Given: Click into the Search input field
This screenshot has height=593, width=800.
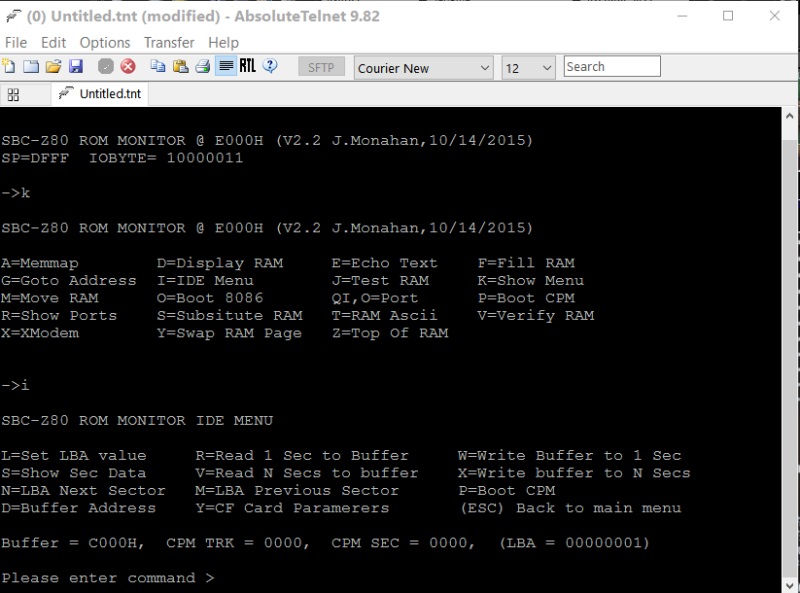Looking at the screenshot, I should 612,66.
